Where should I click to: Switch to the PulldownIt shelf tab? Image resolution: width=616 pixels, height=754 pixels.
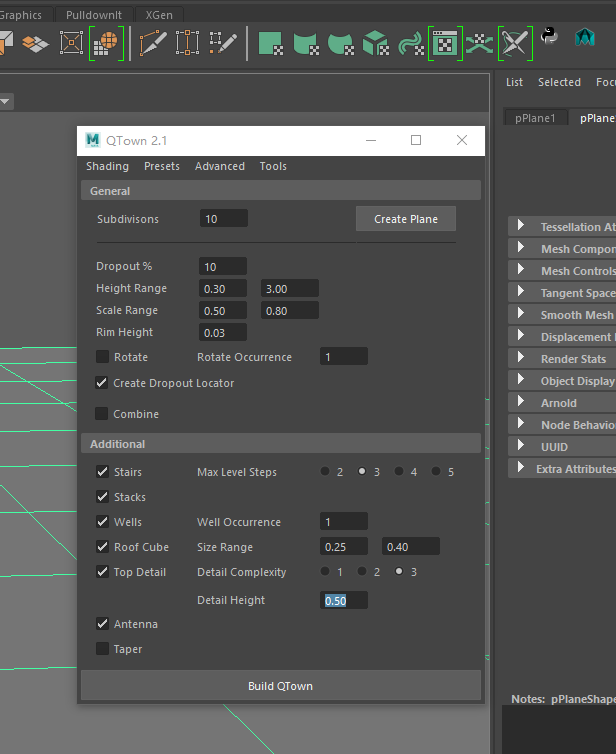tap(94, 15)
